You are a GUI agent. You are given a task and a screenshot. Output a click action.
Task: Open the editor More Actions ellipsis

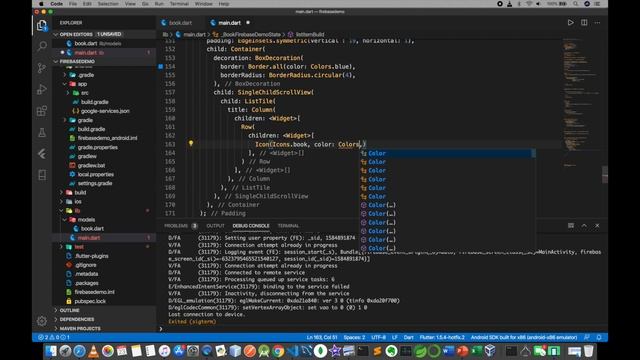(597, 23)
